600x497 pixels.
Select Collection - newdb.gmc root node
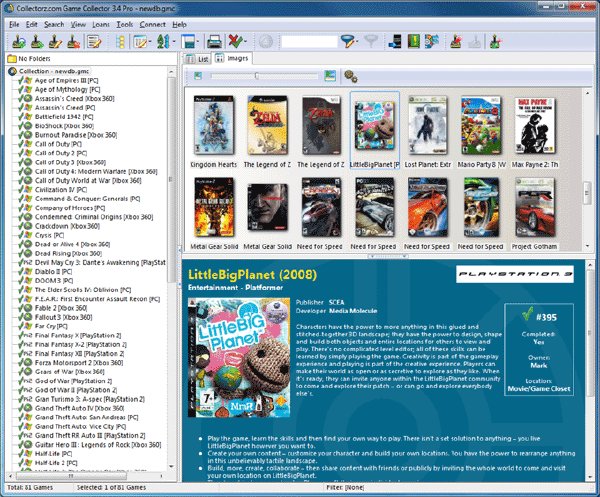(54, 71)
